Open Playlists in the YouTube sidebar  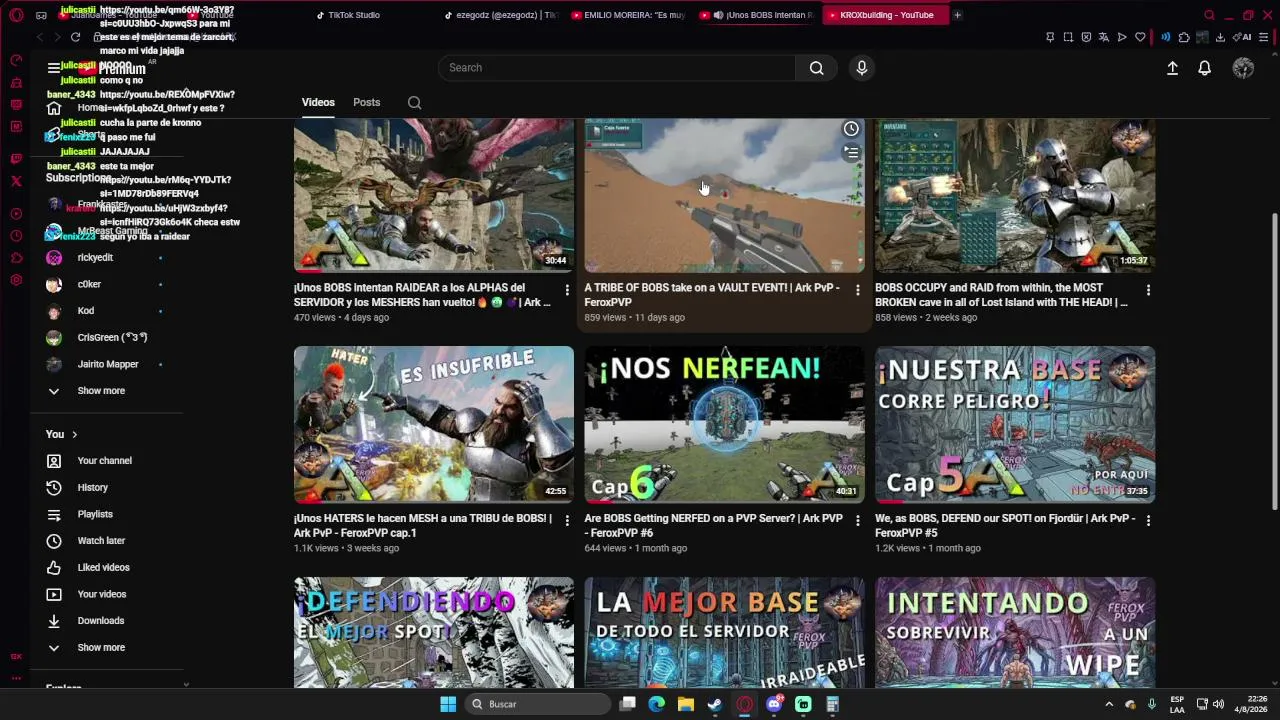(x=95, y=515)
